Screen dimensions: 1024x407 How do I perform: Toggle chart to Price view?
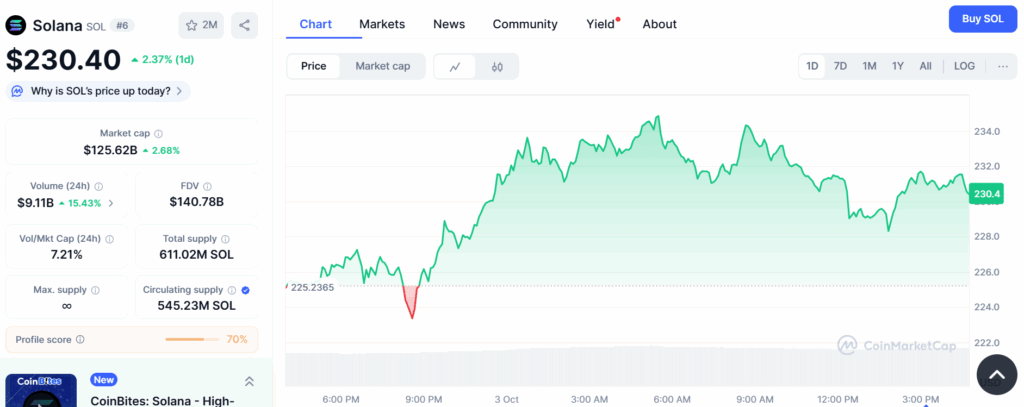pos(314,66)
